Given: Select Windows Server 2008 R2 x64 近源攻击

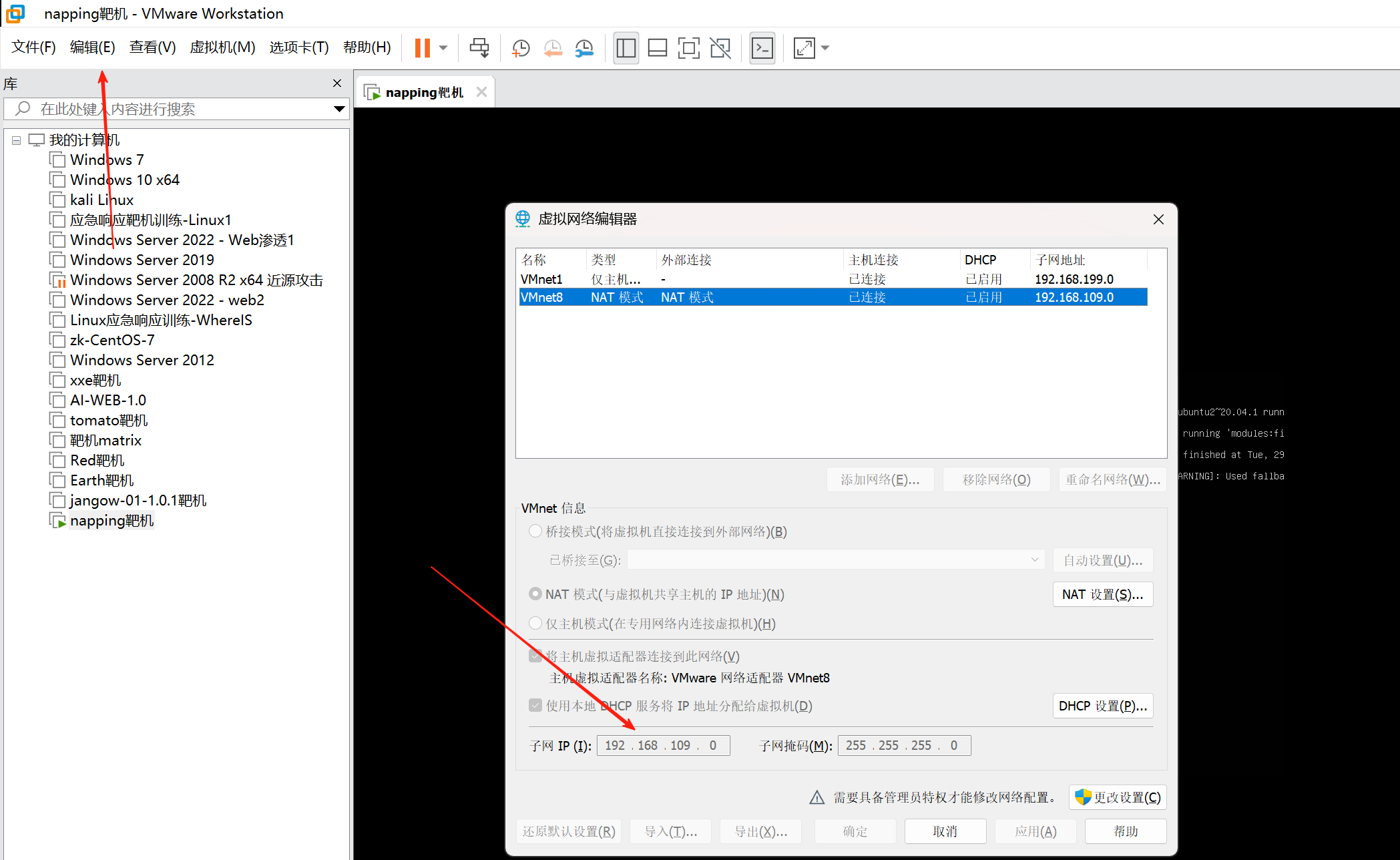Looking at the screenshot, I should coord(196,280).
